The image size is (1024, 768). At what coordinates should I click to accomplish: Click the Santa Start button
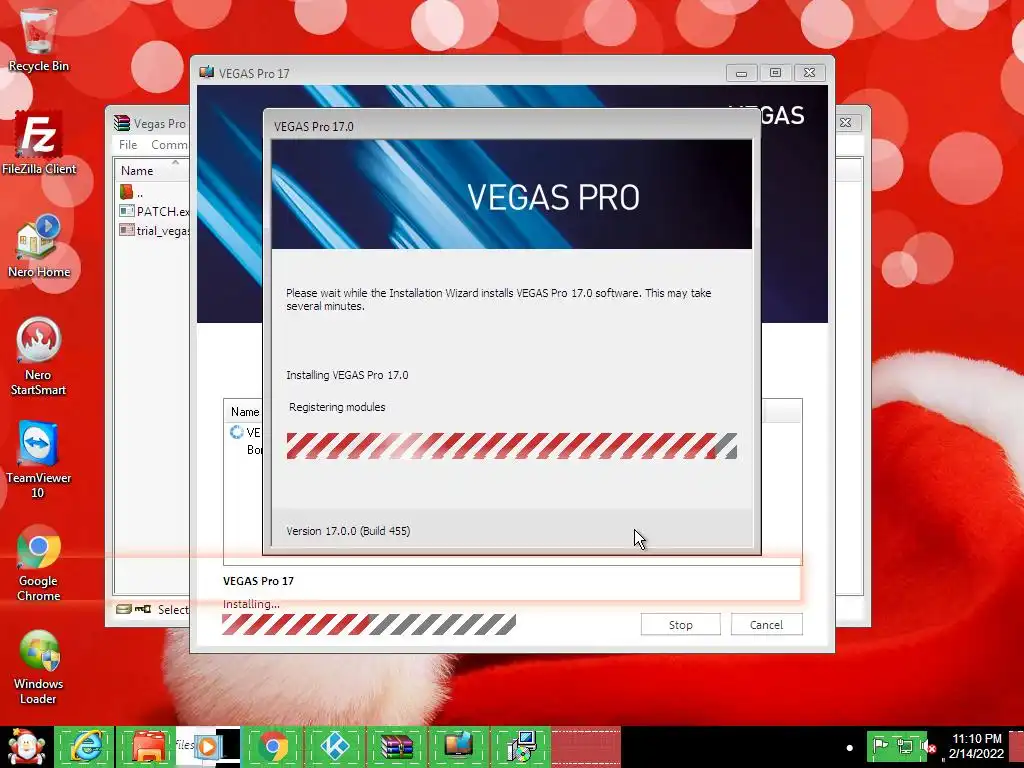coord(26,747)
